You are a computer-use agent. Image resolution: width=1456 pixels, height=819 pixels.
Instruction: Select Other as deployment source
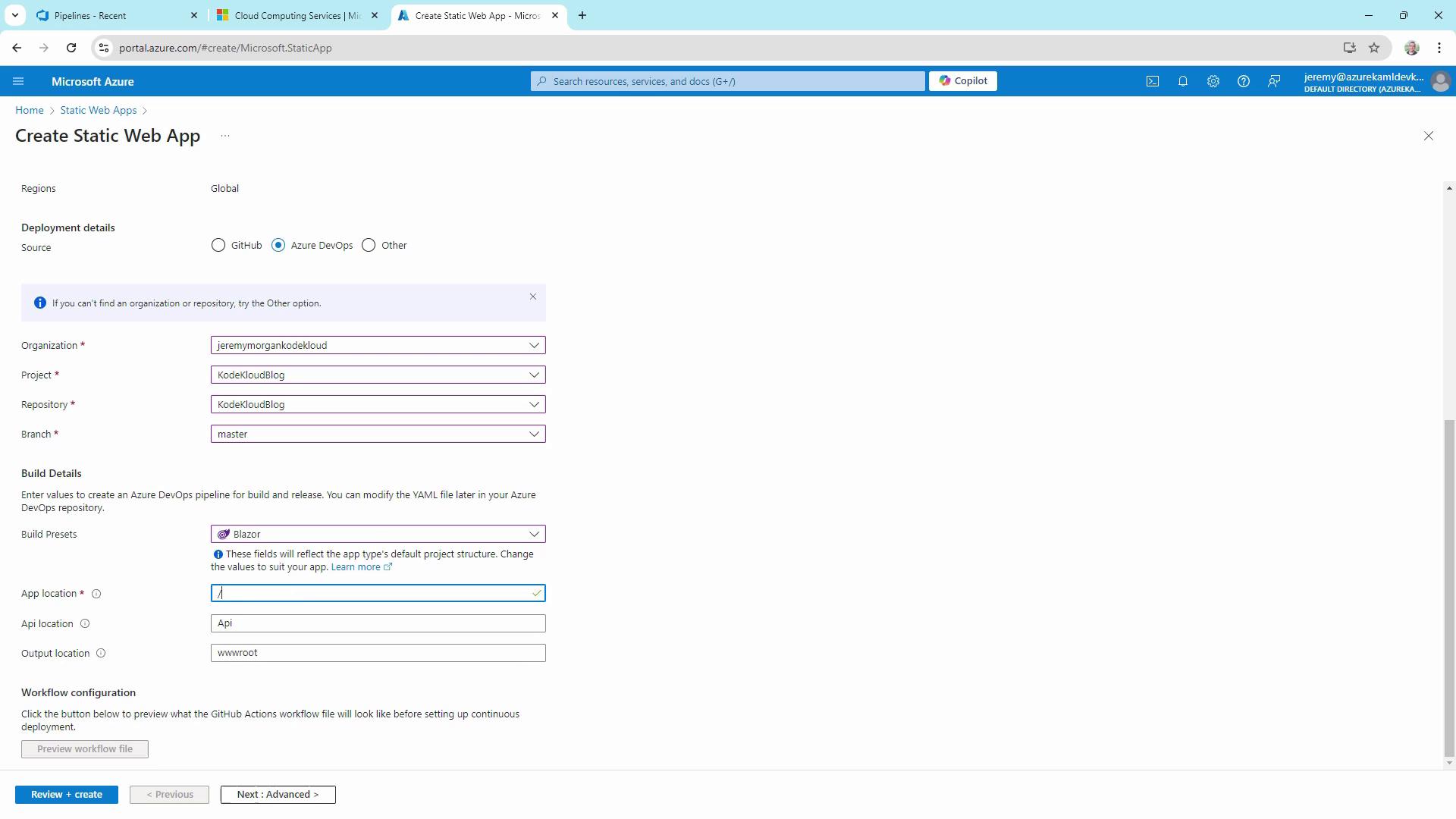[x=369, y=245]
